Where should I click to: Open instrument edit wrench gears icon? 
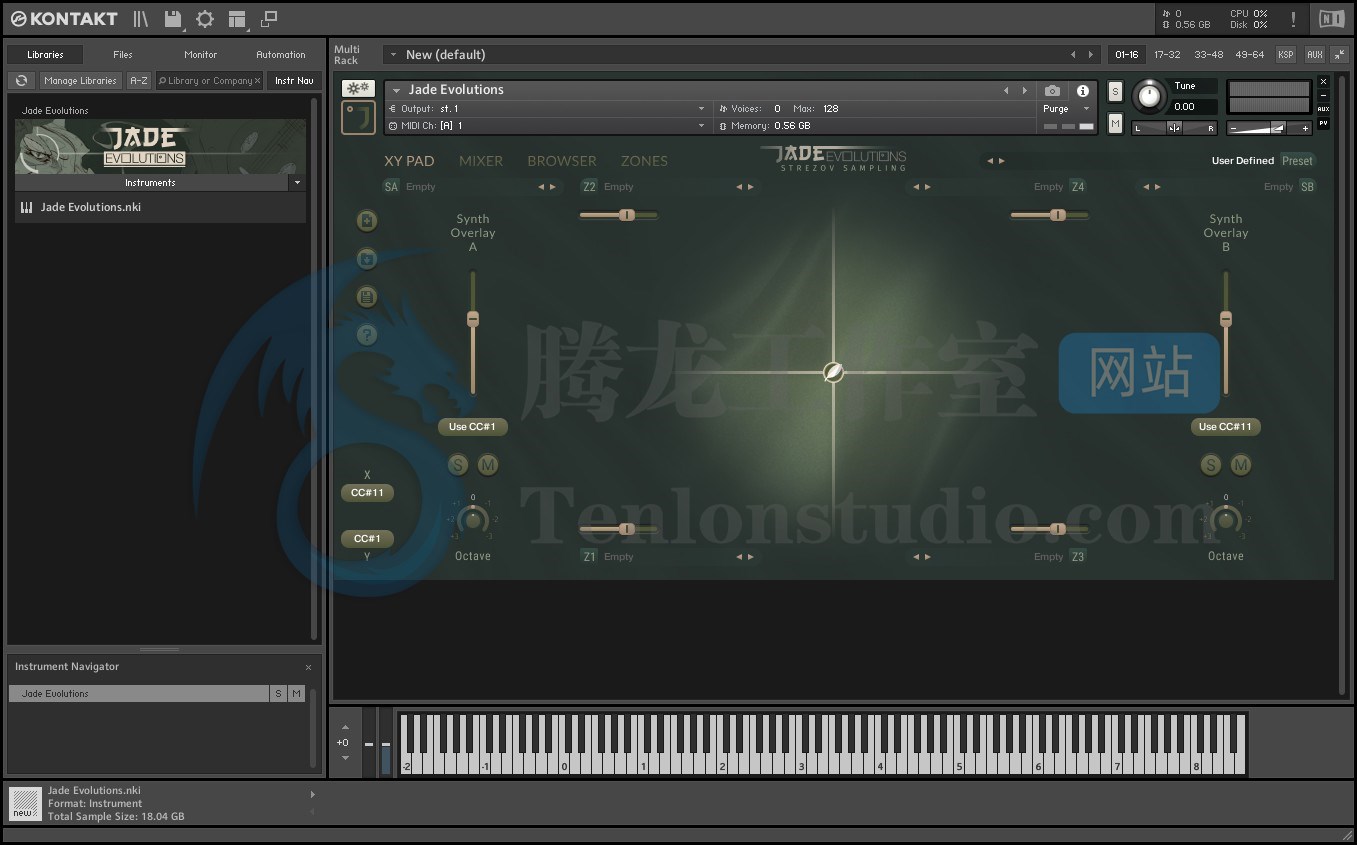click(x=358, y=89)
